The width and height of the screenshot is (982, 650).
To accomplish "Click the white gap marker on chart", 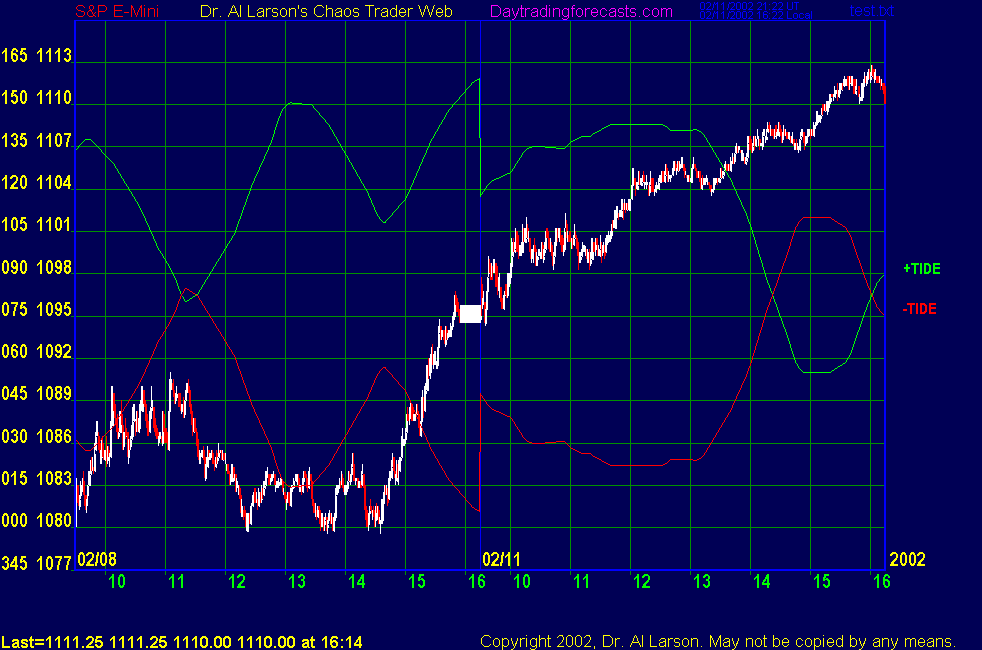I will 470,314.
